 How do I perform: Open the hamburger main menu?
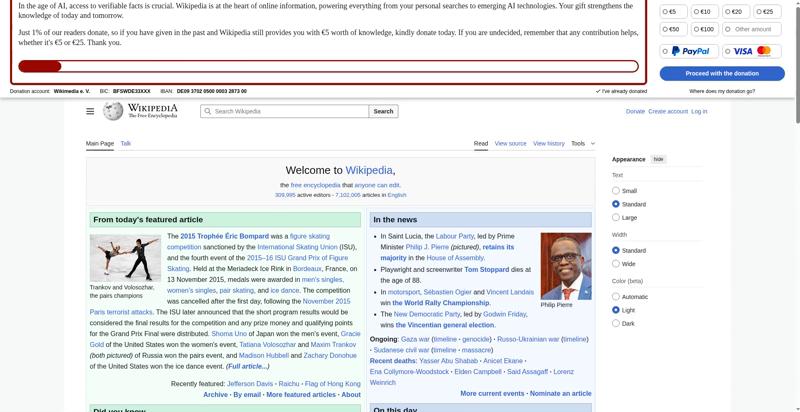[x=90, y=111]
